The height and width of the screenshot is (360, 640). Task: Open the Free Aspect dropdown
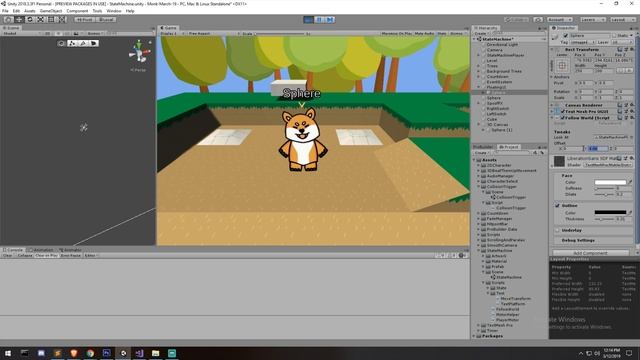(x=213, y=33)
